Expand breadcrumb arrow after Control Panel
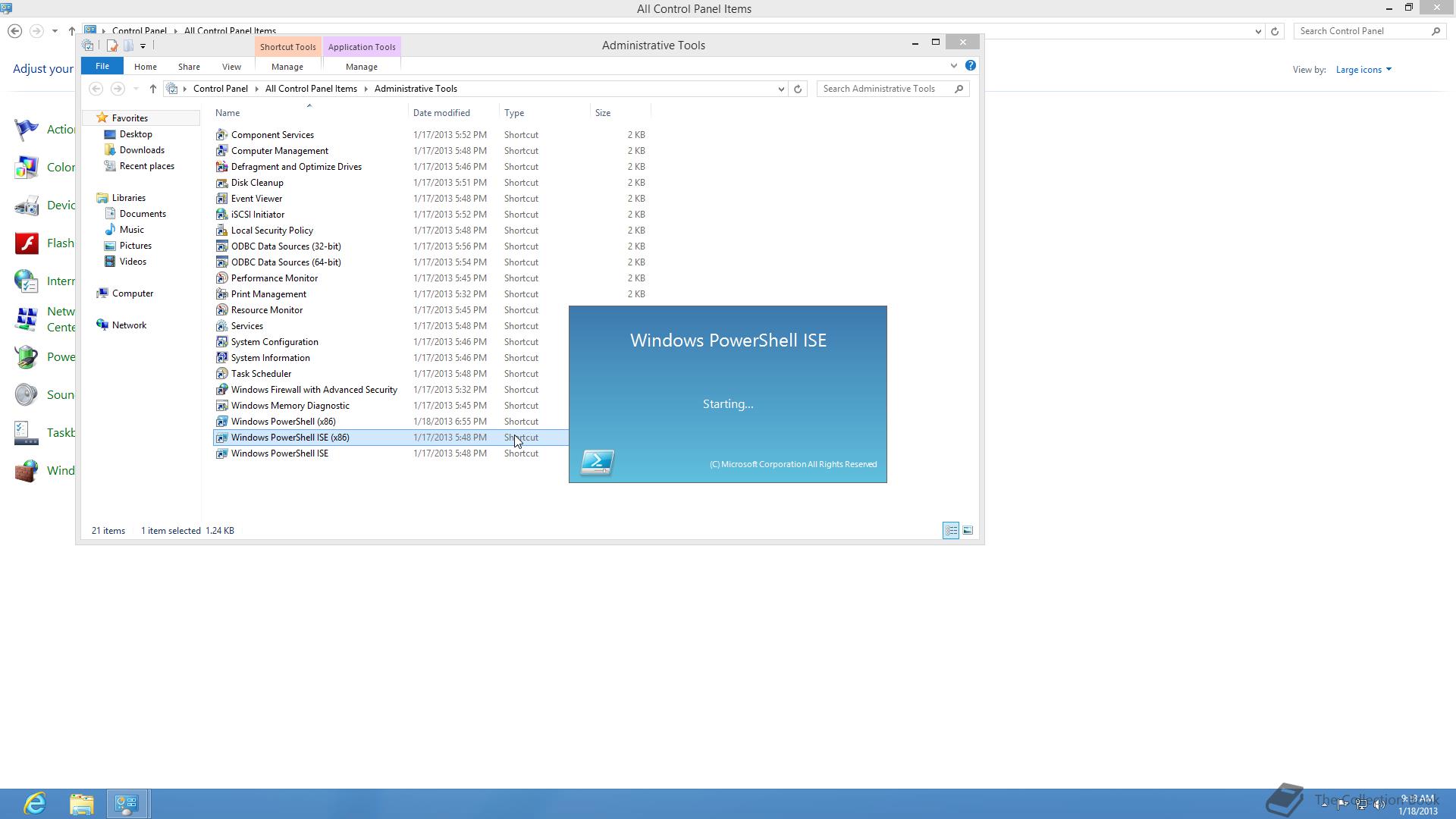This screenshot has width=1456, height=819. (256, 89)
